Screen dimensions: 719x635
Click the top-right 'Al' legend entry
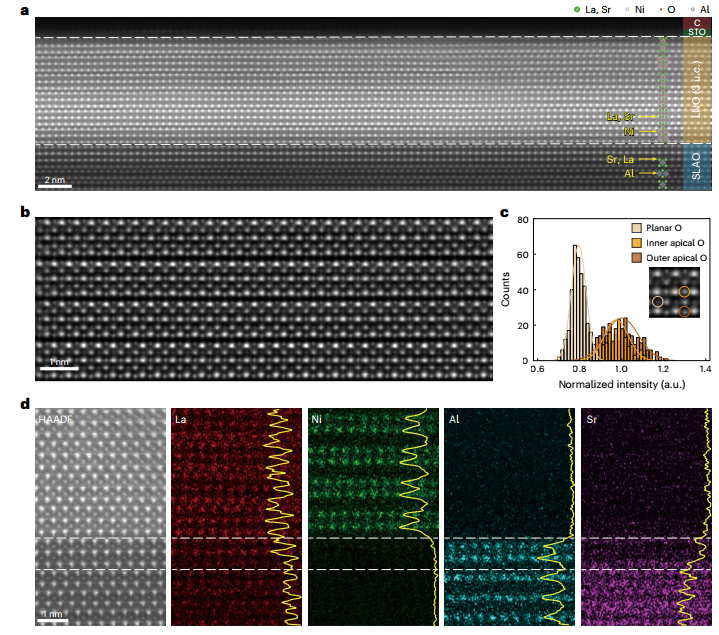pos(700,9)
